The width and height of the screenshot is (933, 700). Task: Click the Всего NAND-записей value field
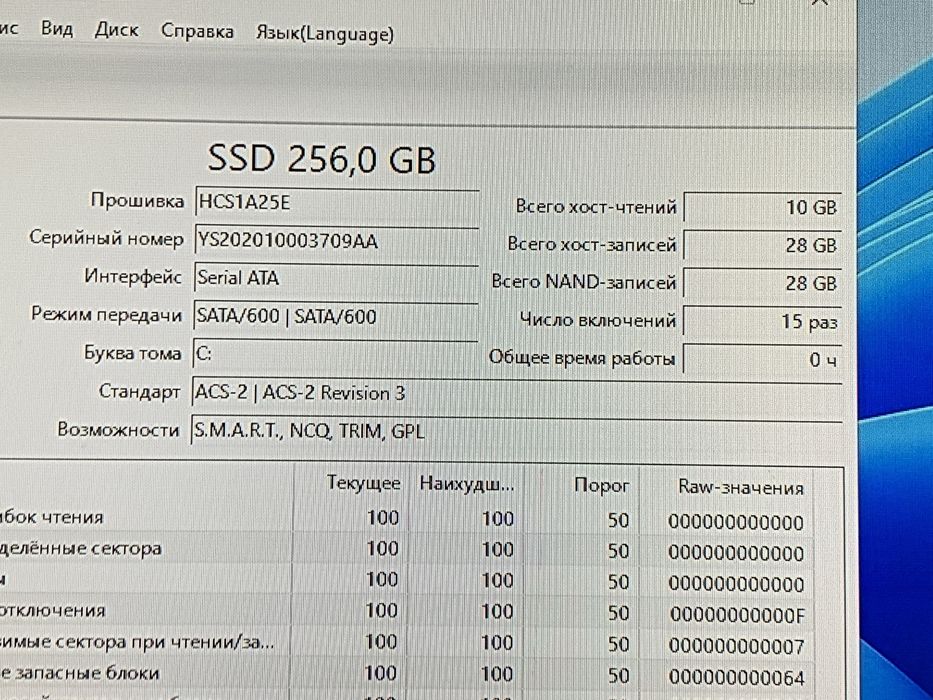(x=762, y=283)
